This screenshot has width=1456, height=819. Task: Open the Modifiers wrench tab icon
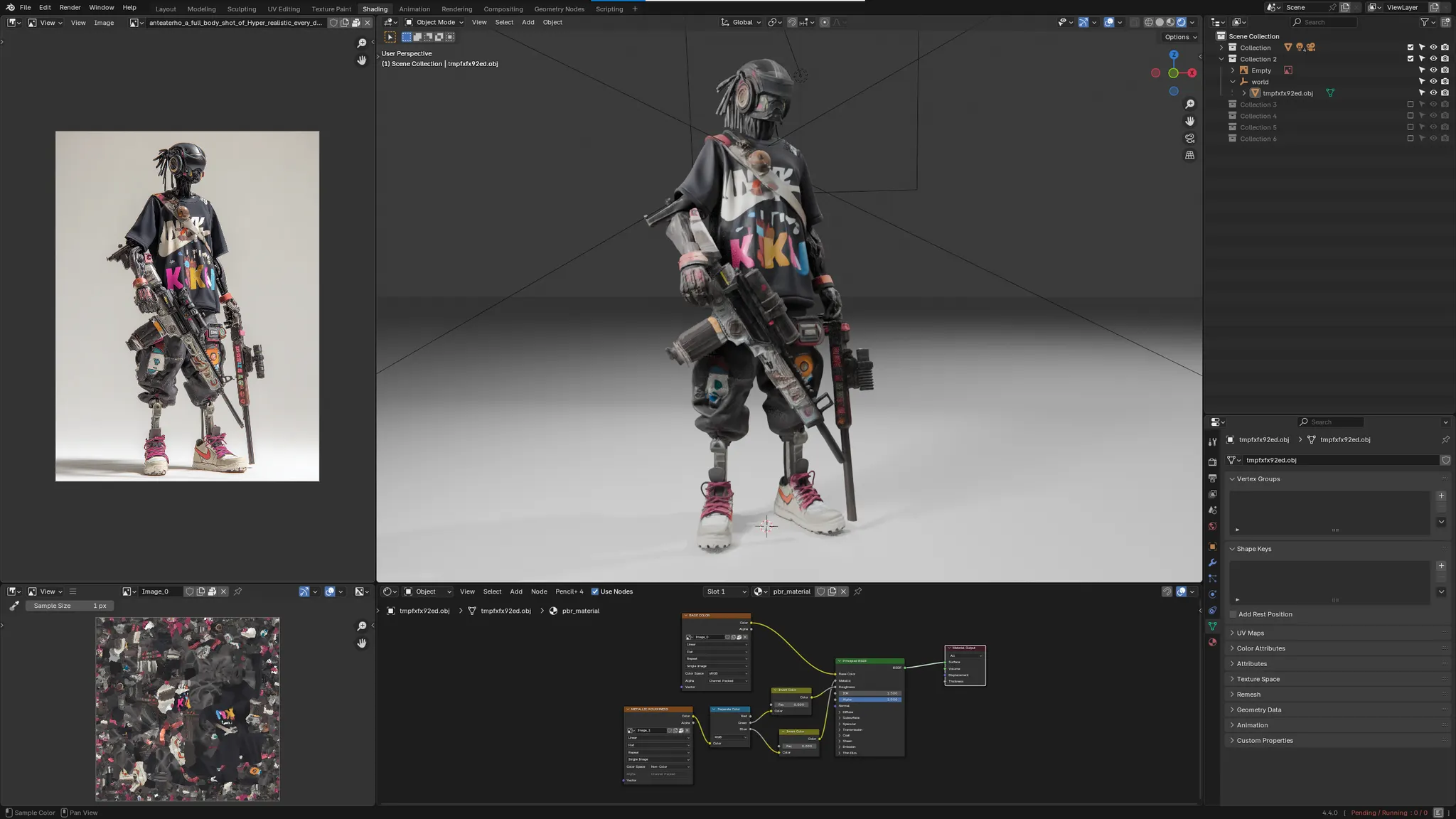[1212, 562]
